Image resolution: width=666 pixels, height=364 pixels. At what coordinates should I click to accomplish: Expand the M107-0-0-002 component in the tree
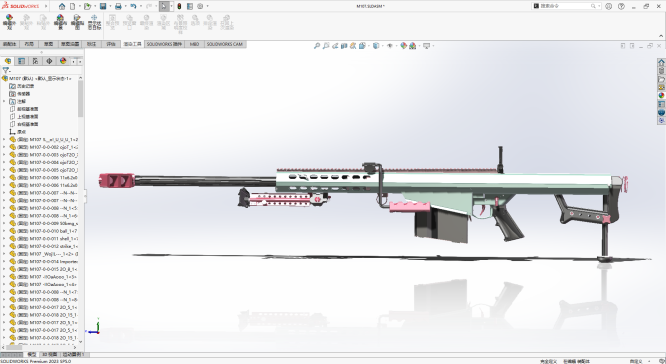click(4, 147)
